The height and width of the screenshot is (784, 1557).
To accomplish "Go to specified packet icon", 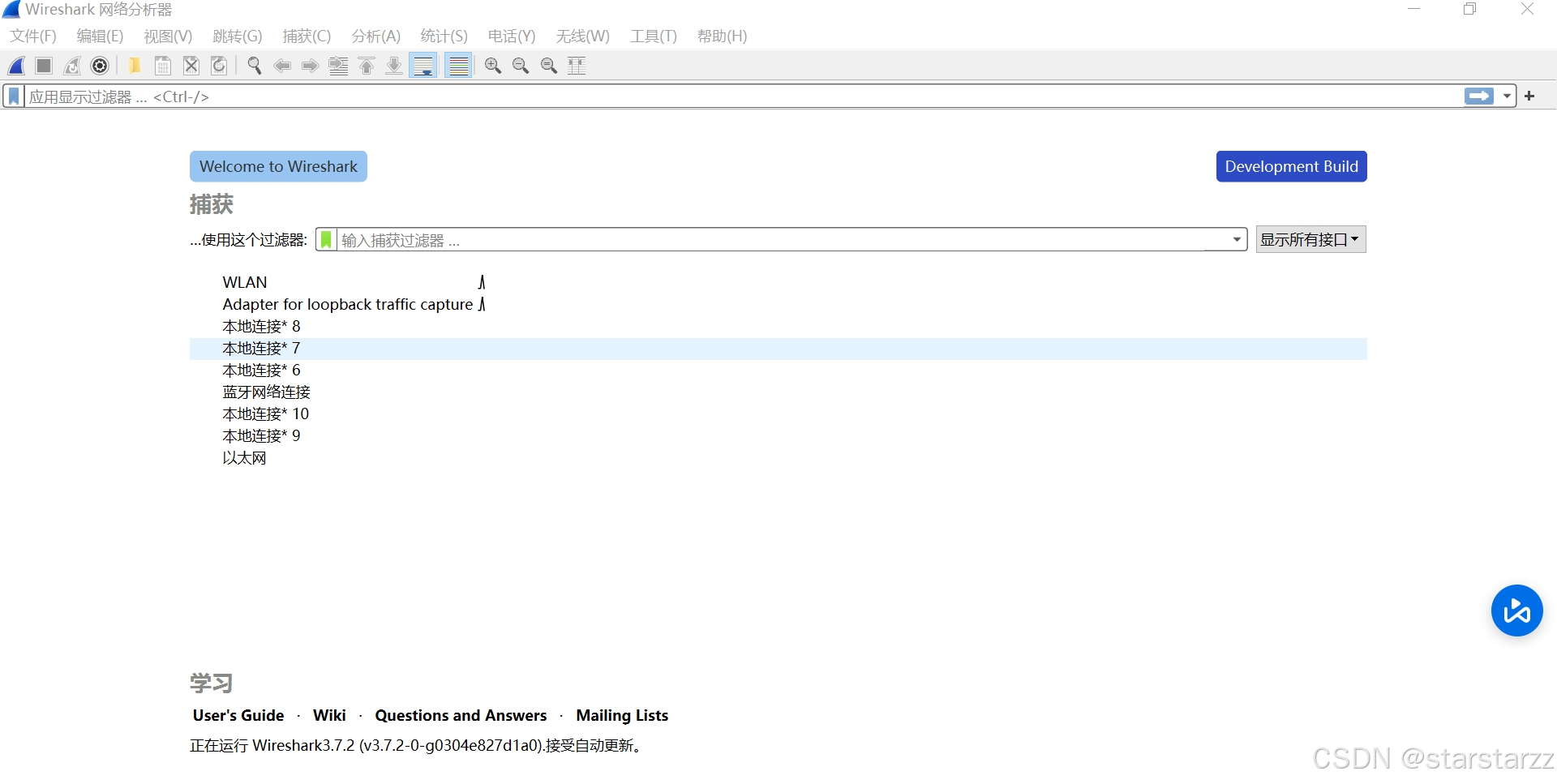I will [338, 66].
